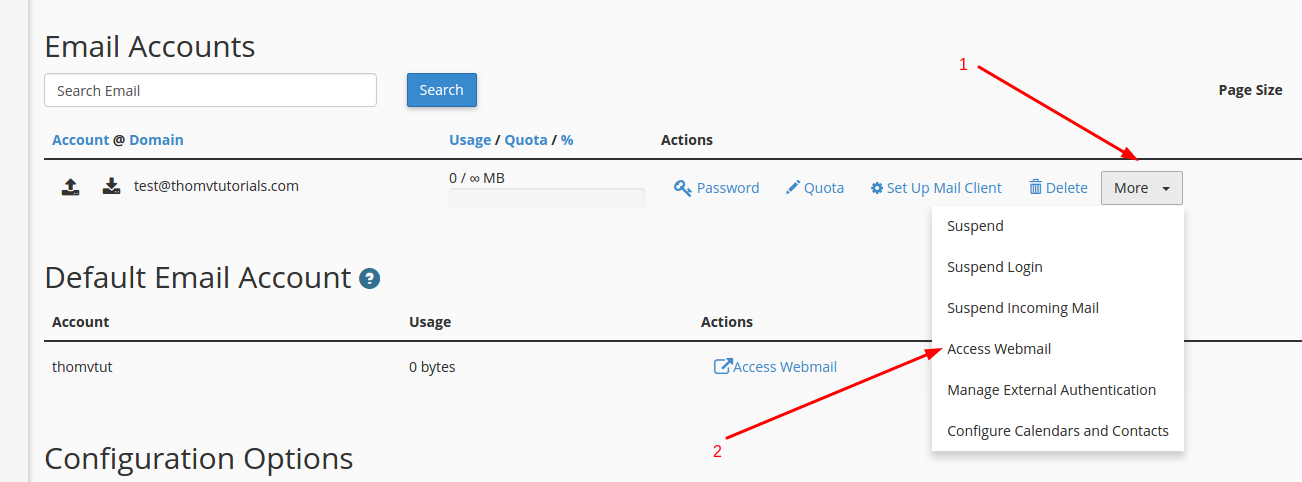This screenshot has height=482, width=1302.
Task: Focus the Search Email input field
Action: coord(210,90)
